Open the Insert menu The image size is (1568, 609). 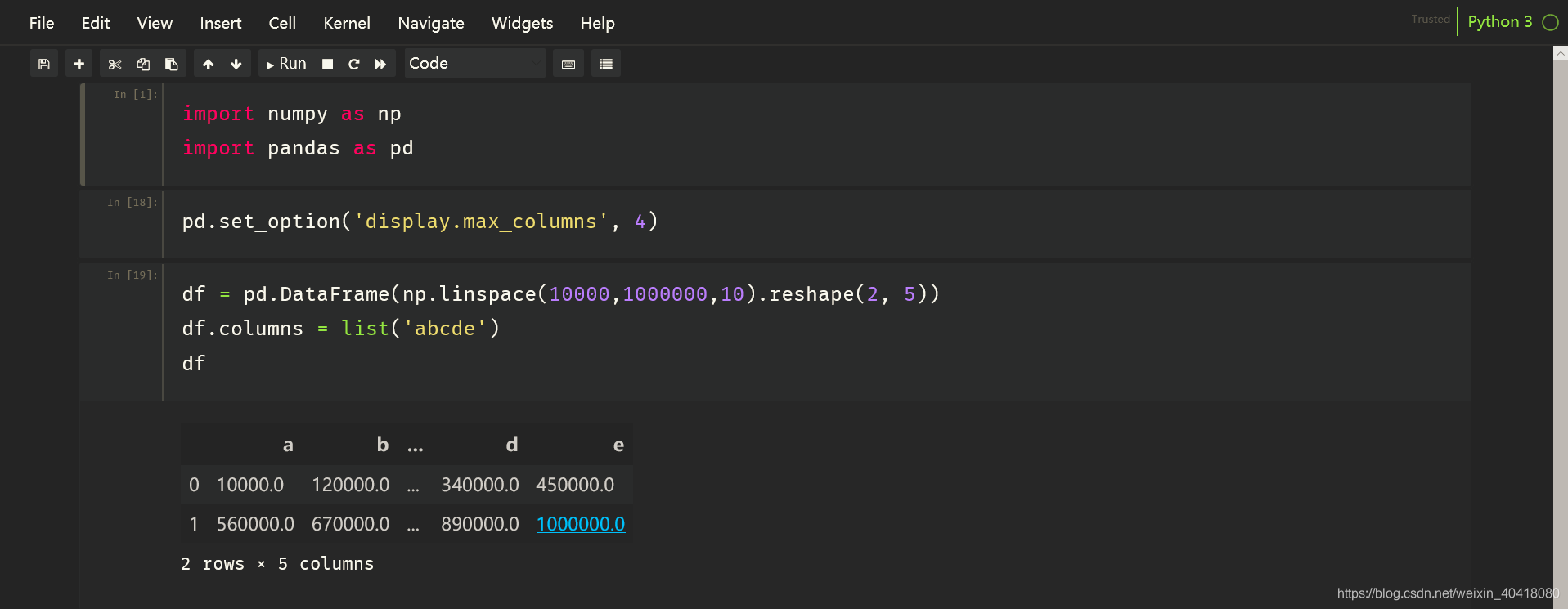pos(221,23)
